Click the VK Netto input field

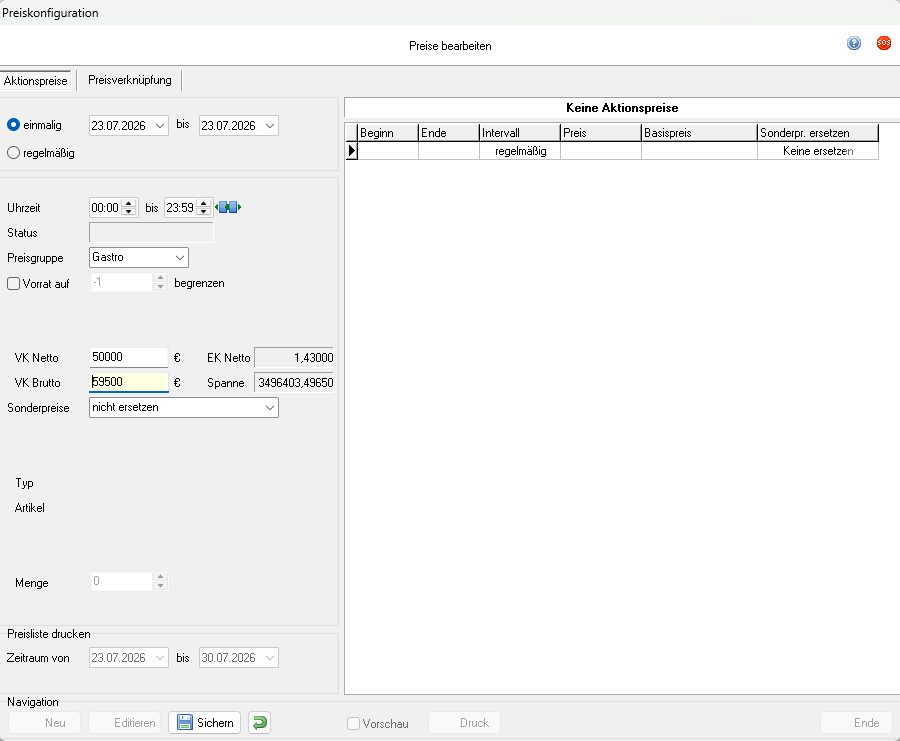pyautogui.click(x=129, y=357)
